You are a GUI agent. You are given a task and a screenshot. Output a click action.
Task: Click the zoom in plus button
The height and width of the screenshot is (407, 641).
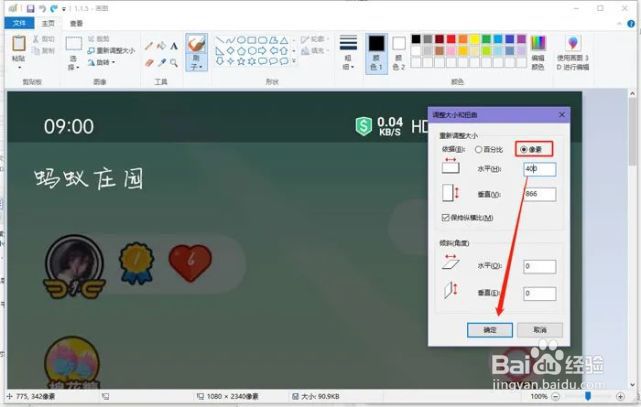pos(620,396)
